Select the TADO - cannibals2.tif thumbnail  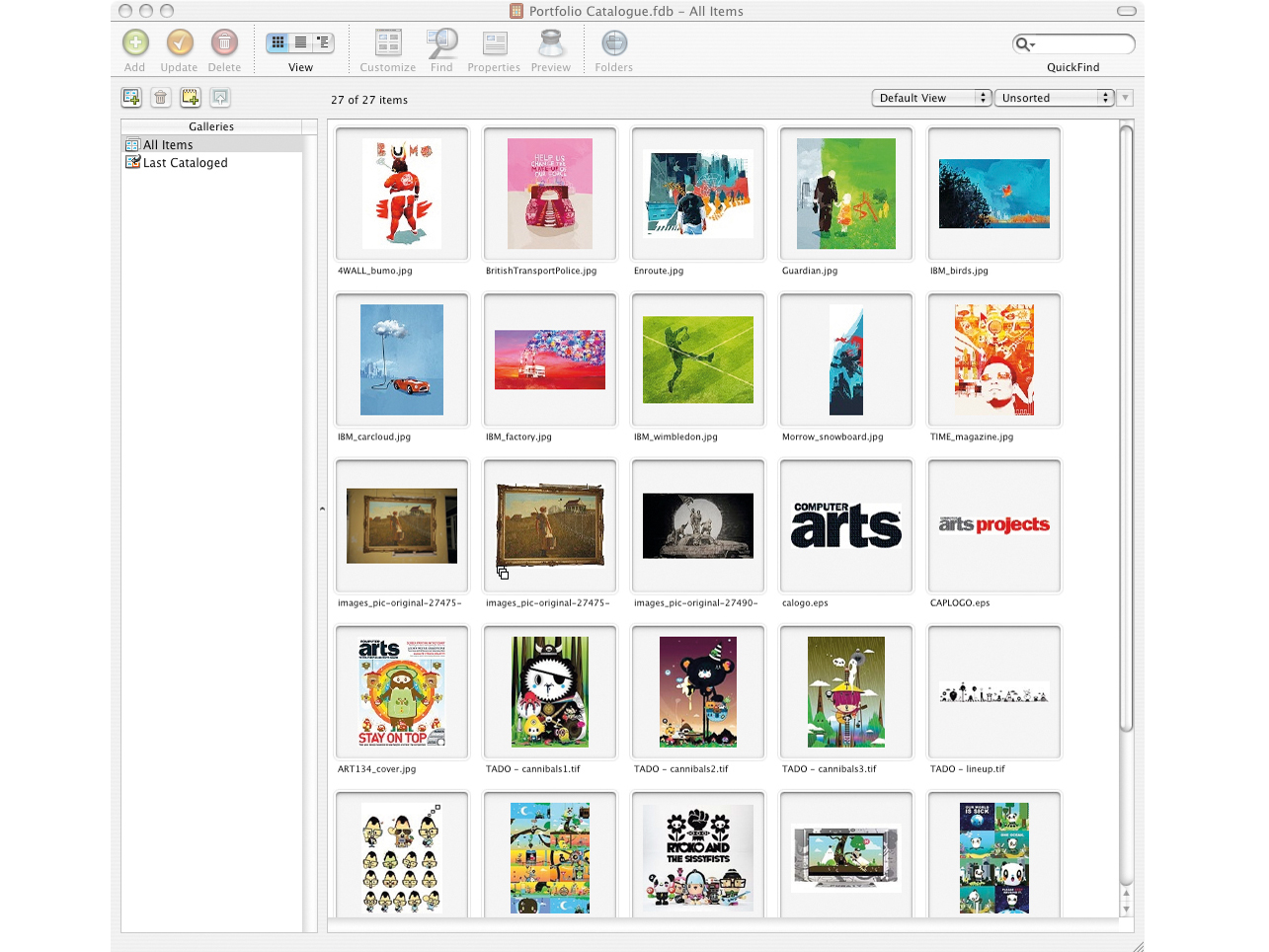coord(698,691)
